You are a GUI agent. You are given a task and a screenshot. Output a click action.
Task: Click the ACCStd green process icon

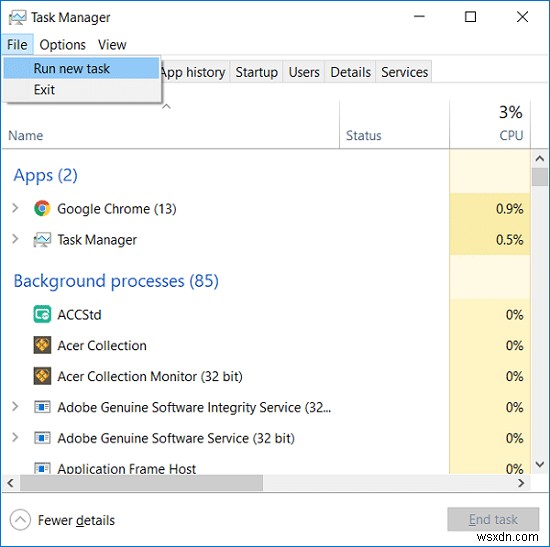[x=42, y=314]
